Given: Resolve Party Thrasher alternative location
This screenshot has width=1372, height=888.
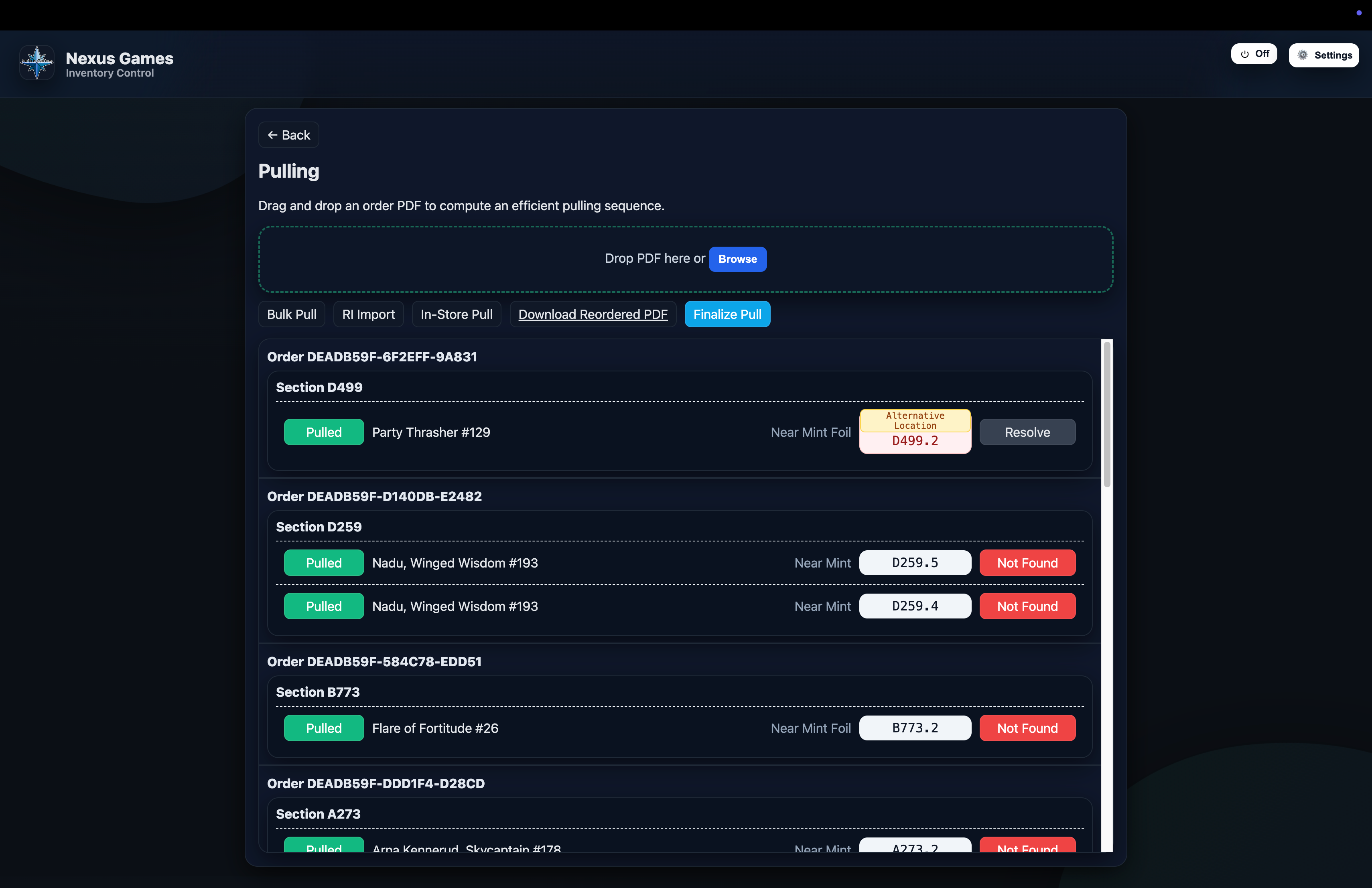Looking at the screenshot, I should [1027, 432].
